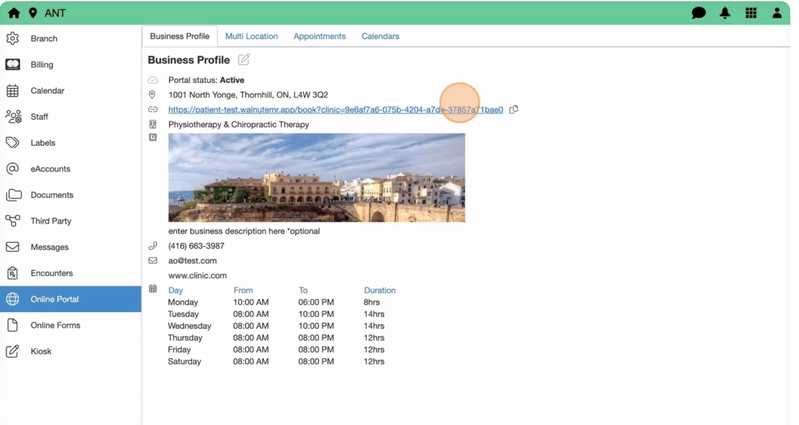799x425 pixels.
Task: Go to Staff in the sidebar
Action: pos(39,117)
